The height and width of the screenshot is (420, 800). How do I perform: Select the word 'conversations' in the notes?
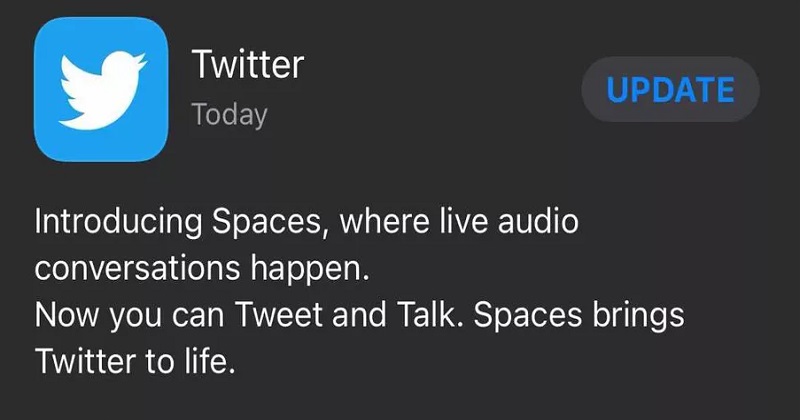click(137, 268)
